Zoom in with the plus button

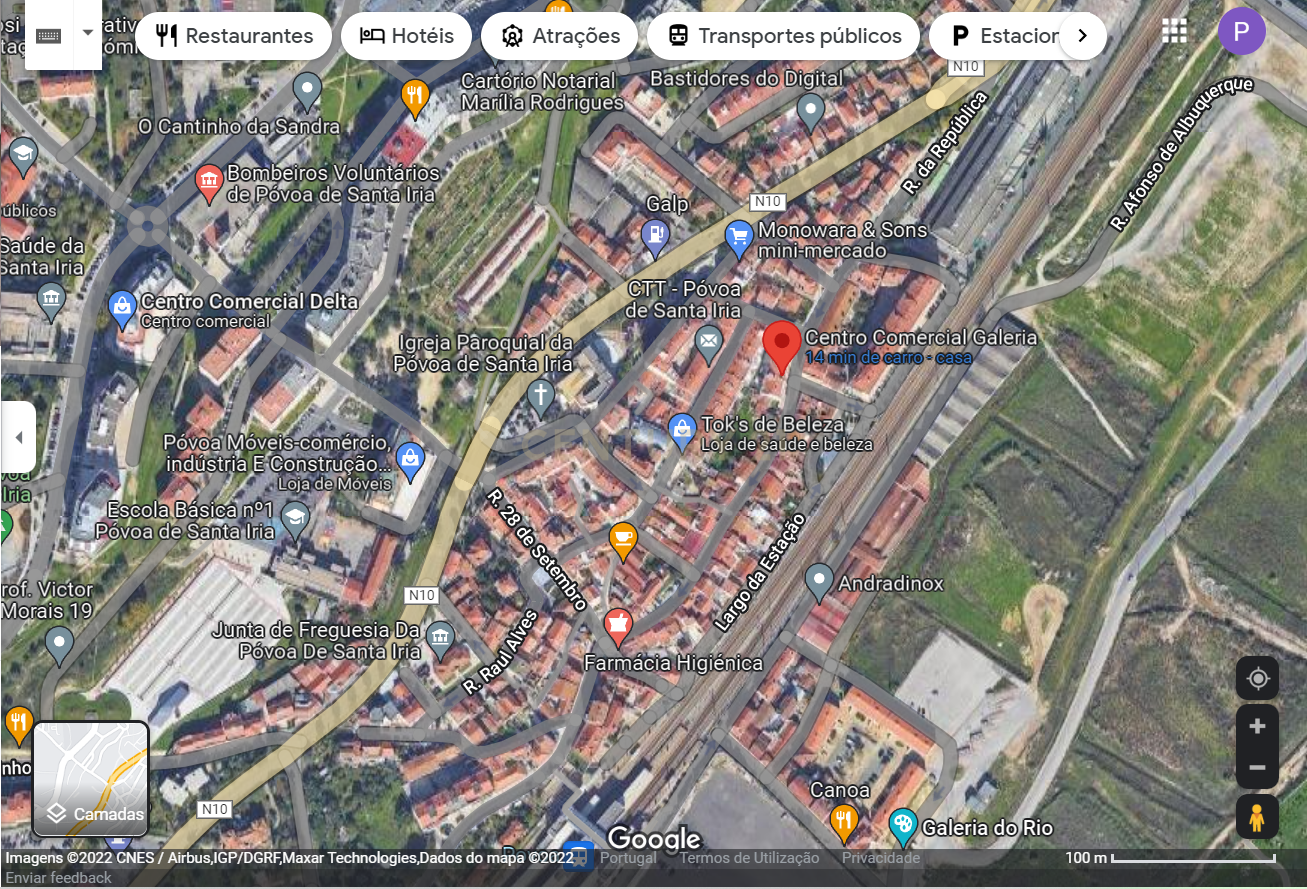1257,727
